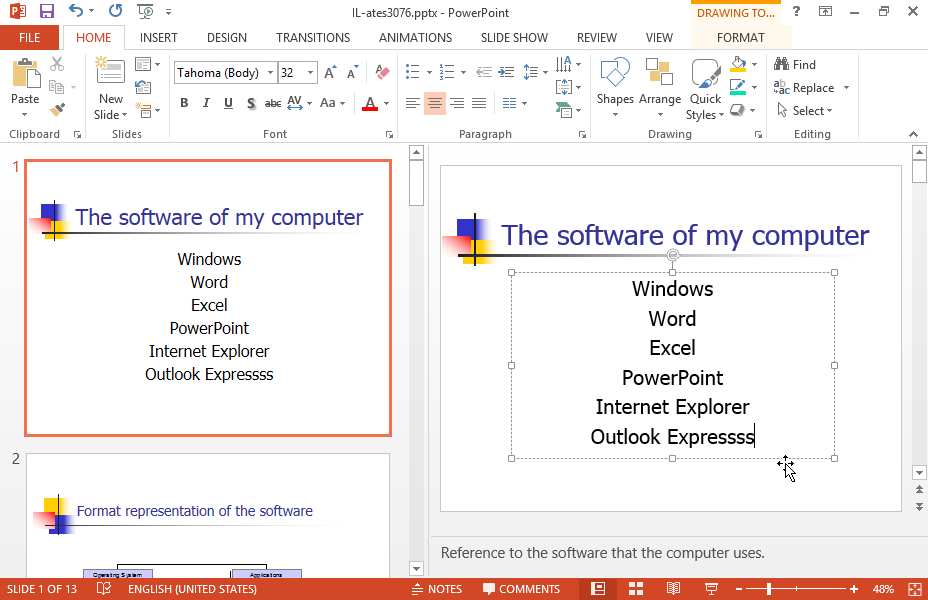Zoom in with plus button
This screenshot has height=600, width=928.
pos(853,589)
